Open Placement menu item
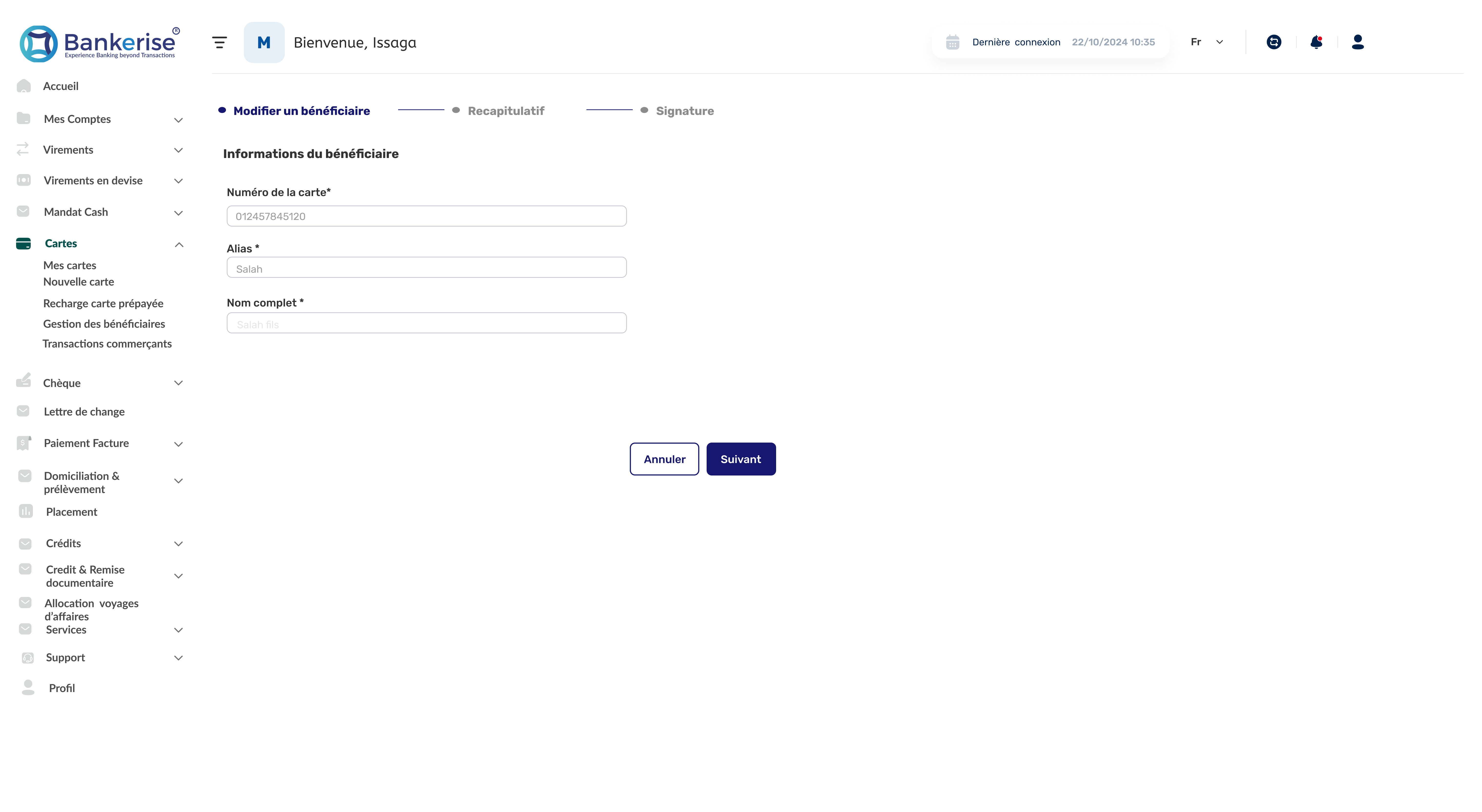The image size is (1482, 812). pos(72,512)
